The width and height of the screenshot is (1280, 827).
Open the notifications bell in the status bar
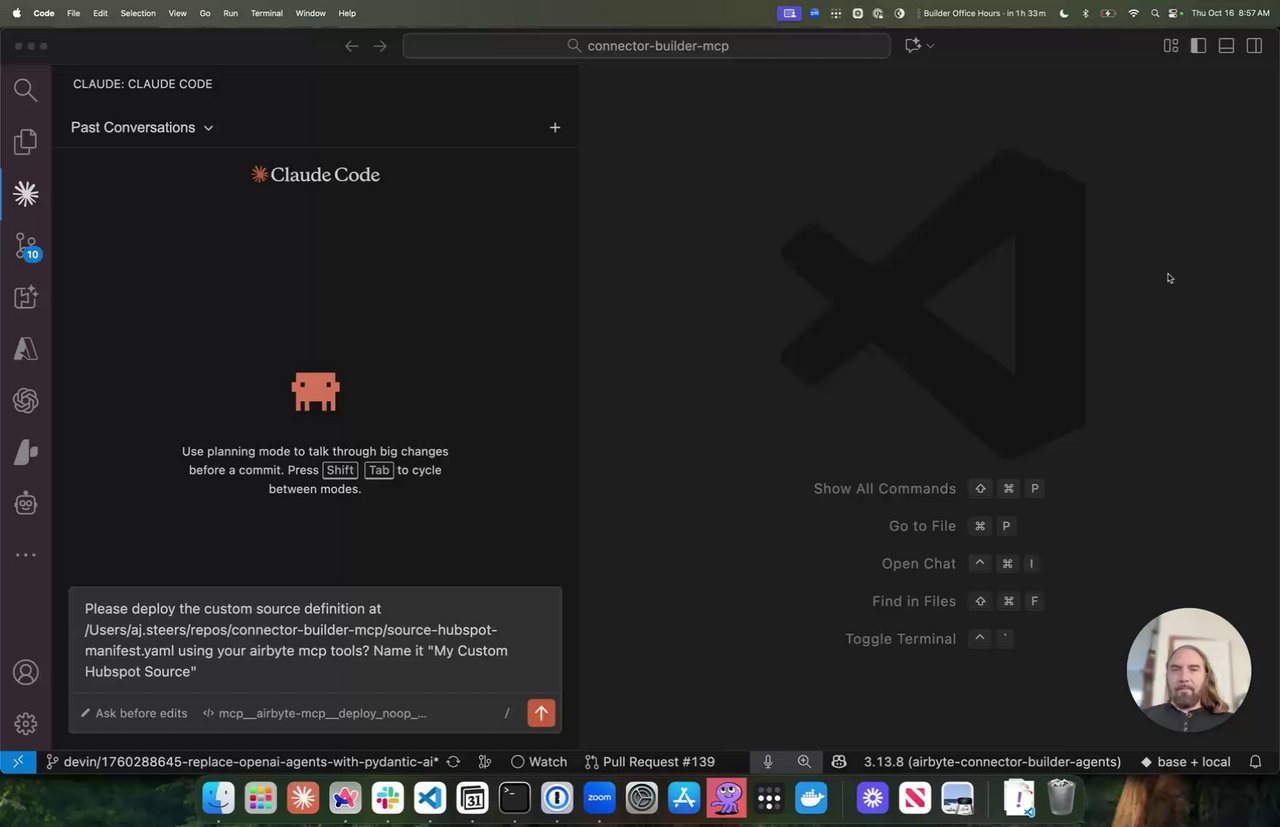1255,762
